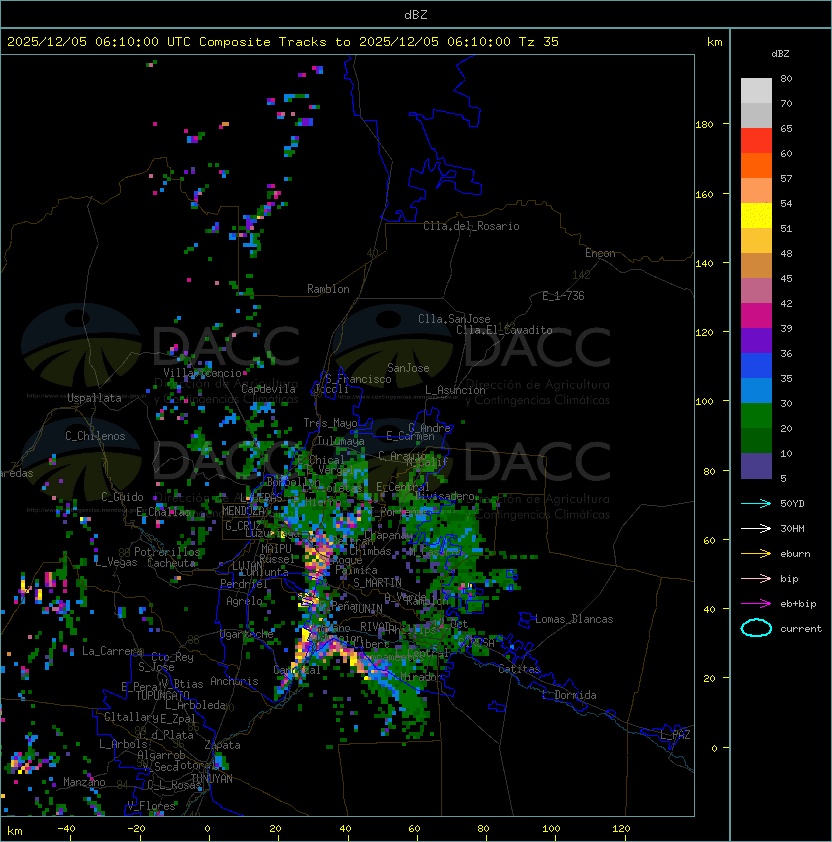Click the C_Guido place label
This screenshot has height=842, width=832.
click(122, 497)
